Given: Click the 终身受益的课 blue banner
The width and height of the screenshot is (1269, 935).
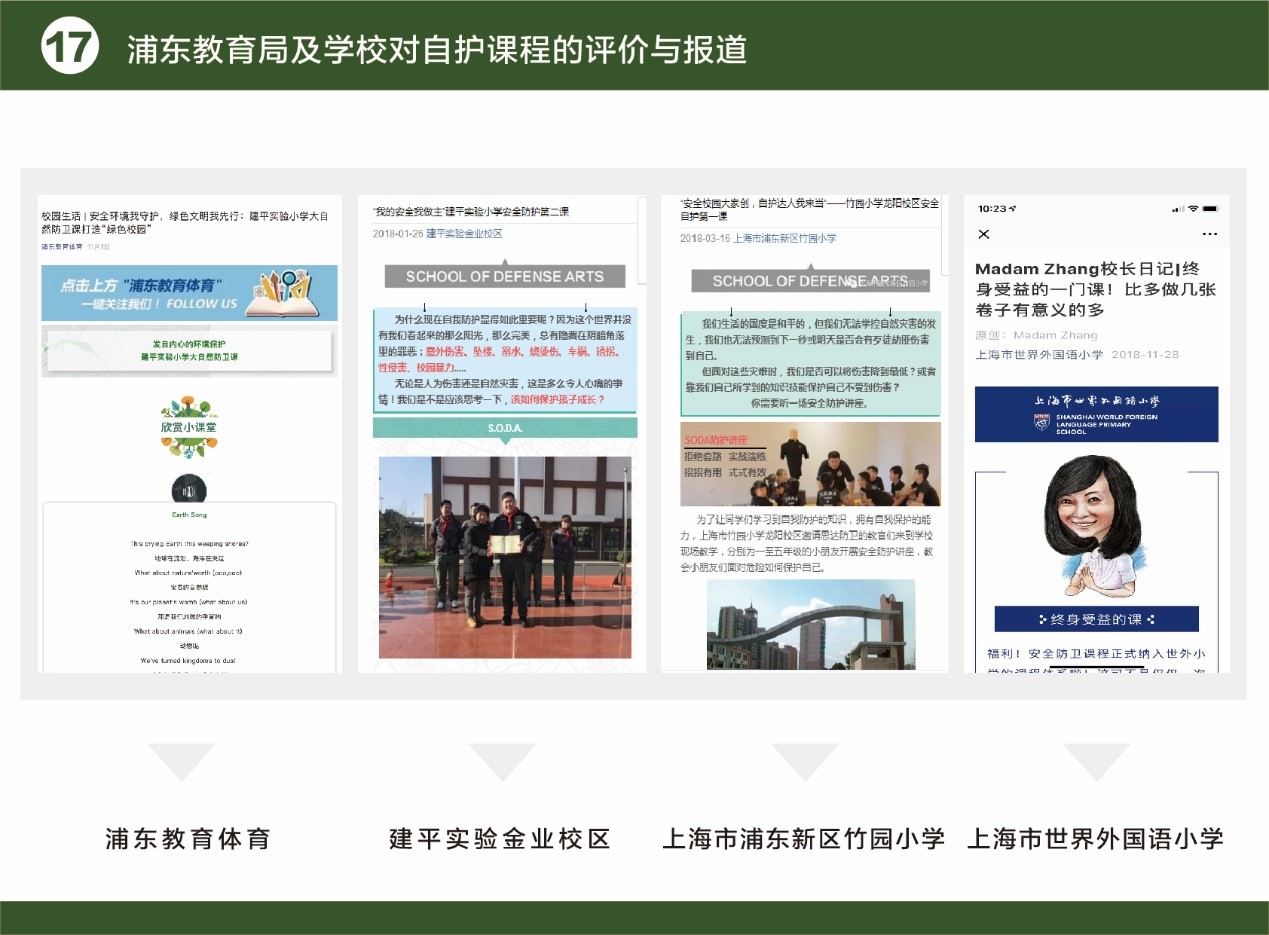Looking at the screenshot, I should pos(1096,619).
